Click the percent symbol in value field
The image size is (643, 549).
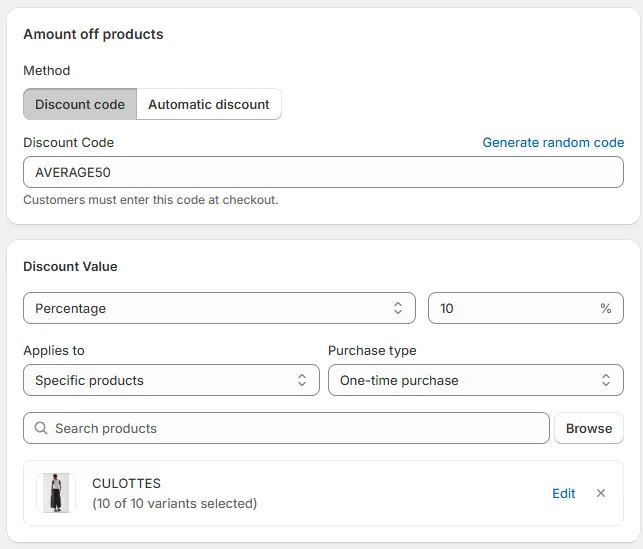(605, 308)
